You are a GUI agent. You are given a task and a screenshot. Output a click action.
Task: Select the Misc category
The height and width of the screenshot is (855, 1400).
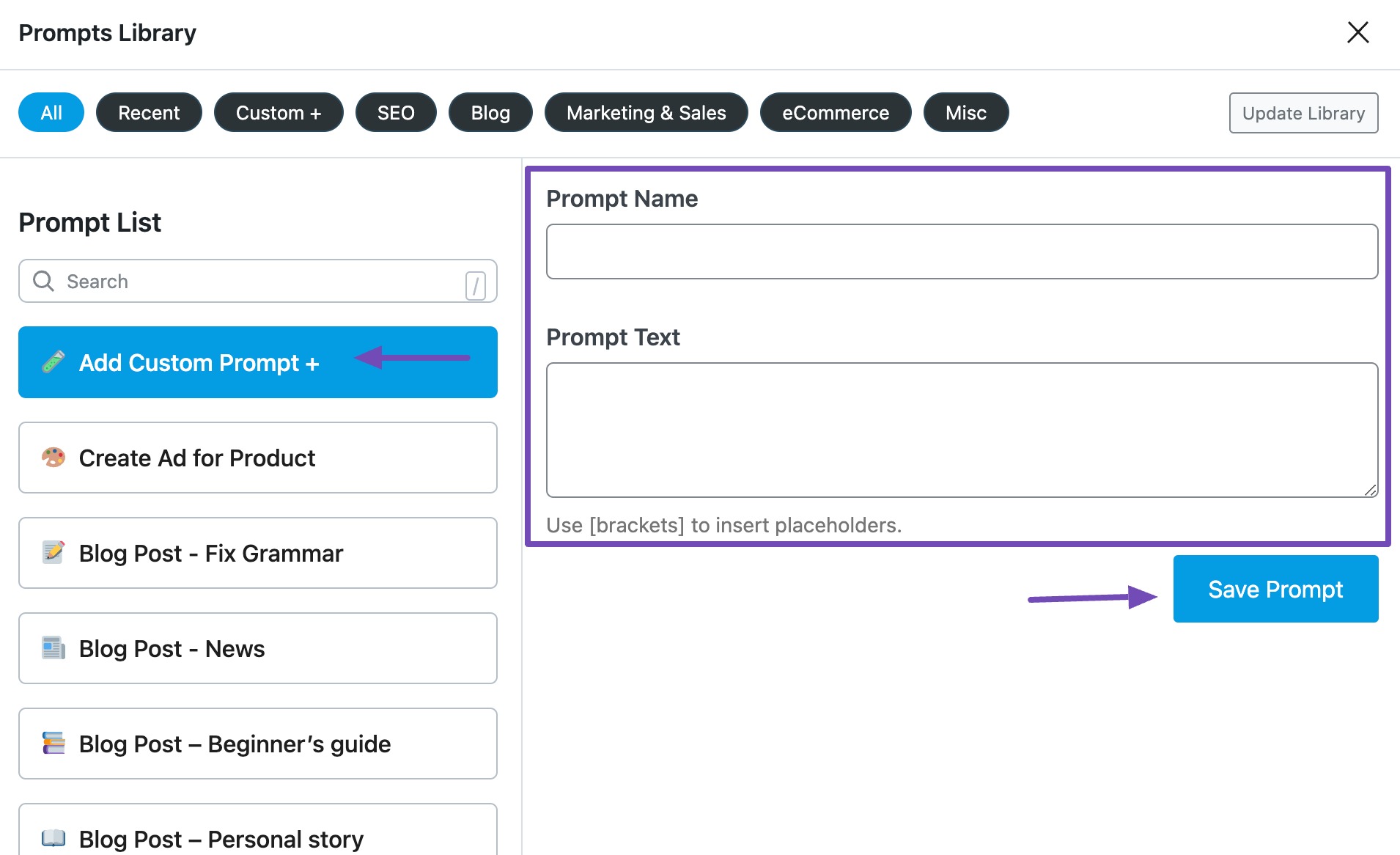coord(965,112)
